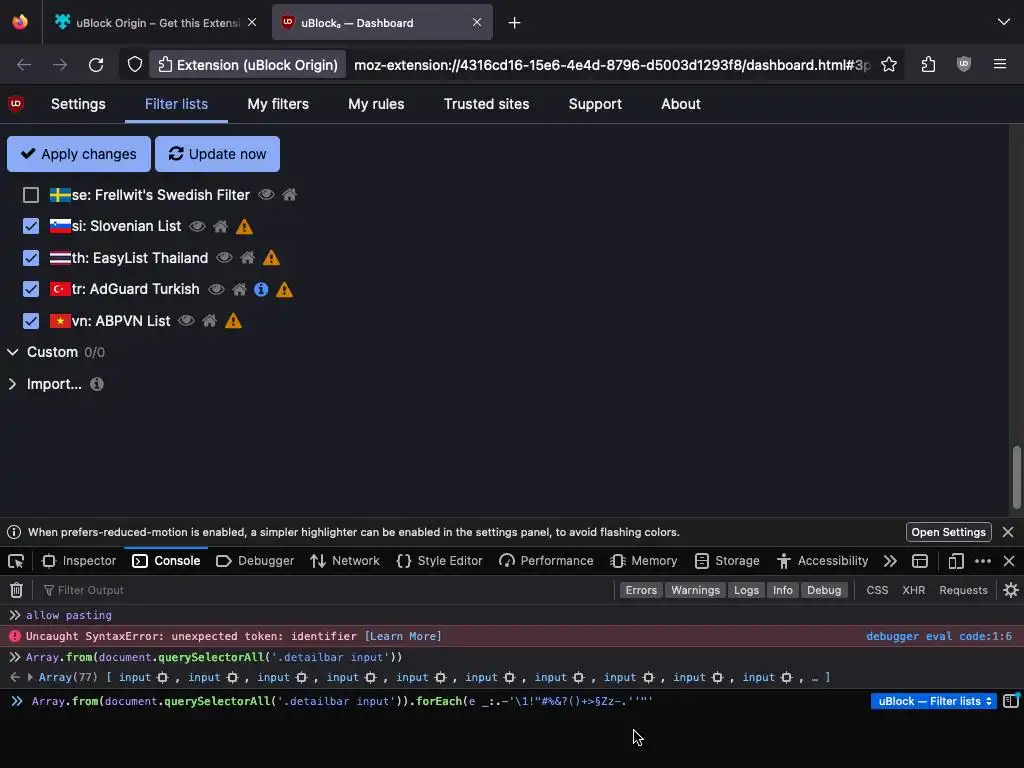Click the blue info icon for AdGuard Turkish

(x=261, y=289)
